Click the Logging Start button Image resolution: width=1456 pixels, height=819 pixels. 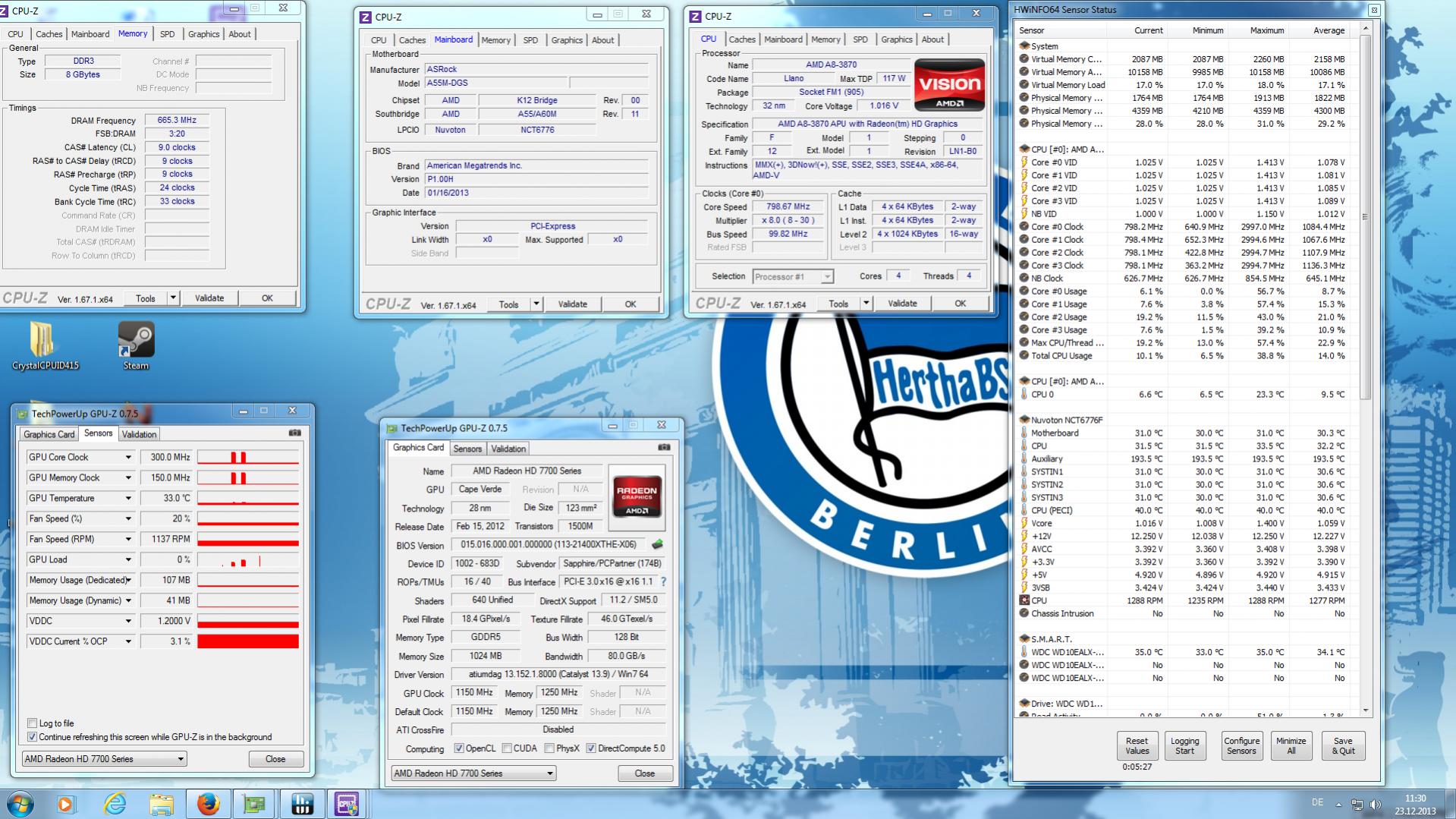point(1184,745)
